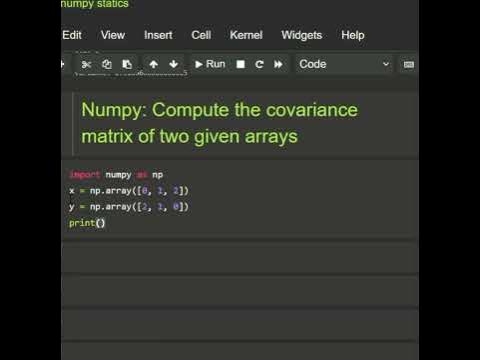Click the import numpy as np line
480x360 pixels.
(x=116, y=175)
